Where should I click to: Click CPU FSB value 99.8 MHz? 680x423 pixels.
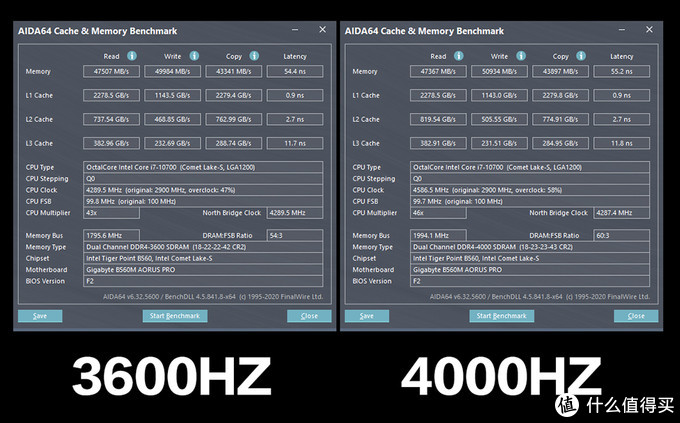point(203,201)
